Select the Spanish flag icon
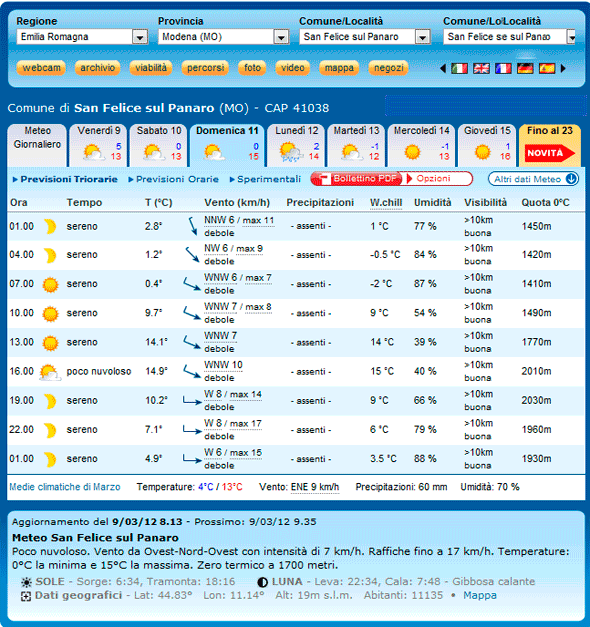The image size is (590, 627). coord(547,68)
